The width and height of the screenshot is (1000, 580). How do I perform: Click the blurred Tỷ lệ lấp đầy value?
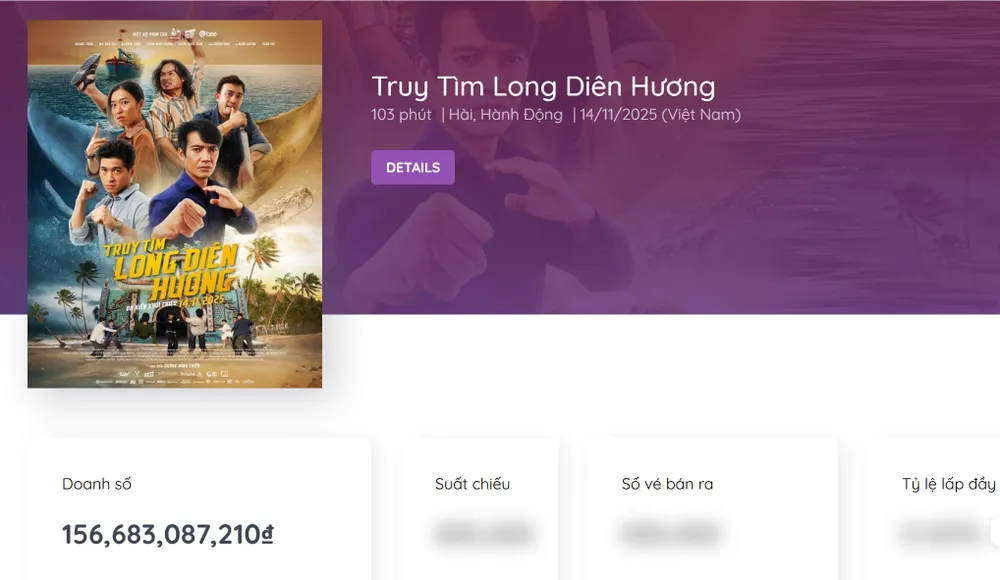coord(940,535)
